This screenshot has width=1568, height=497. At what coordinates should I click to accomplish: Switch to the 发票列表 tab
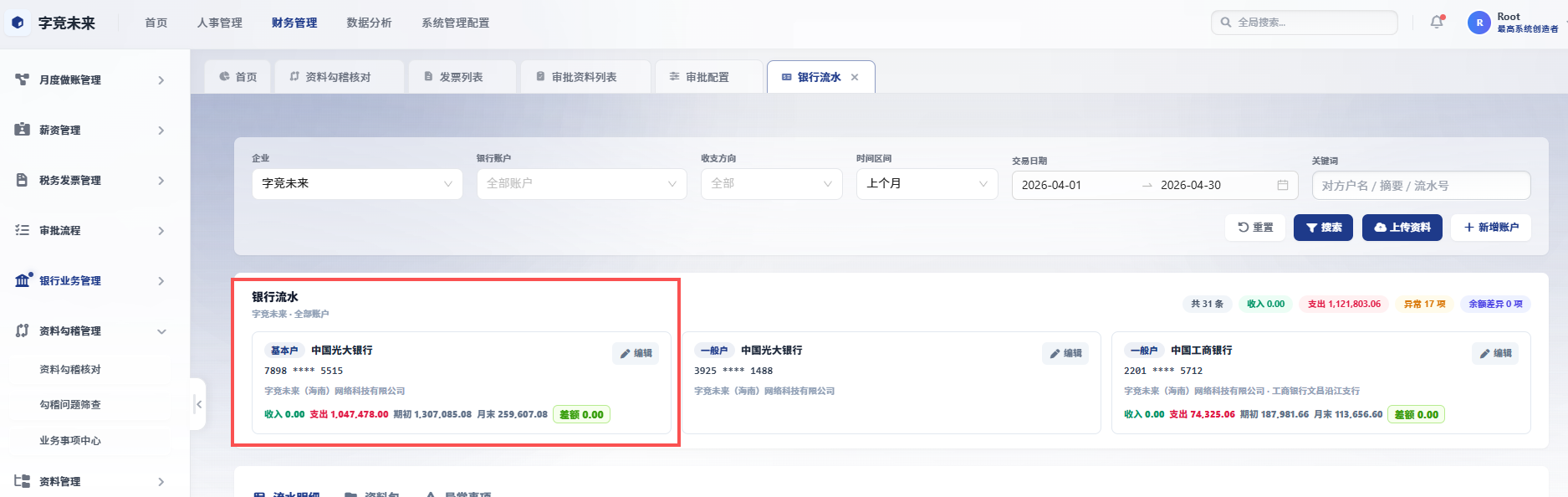click(x=461, y=77)
